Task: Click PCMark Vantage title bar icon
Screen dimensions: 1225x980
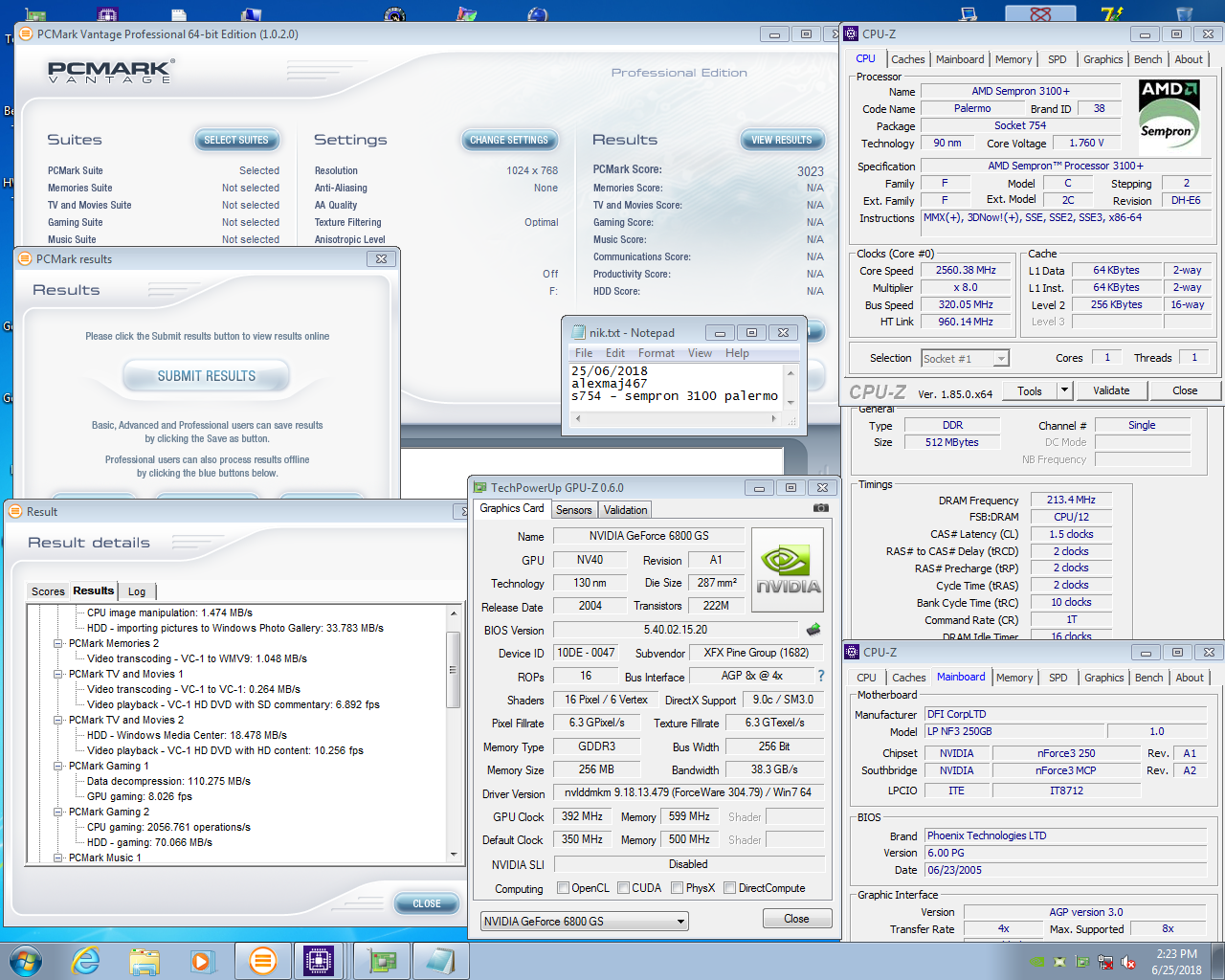Action: coord(27,33)
